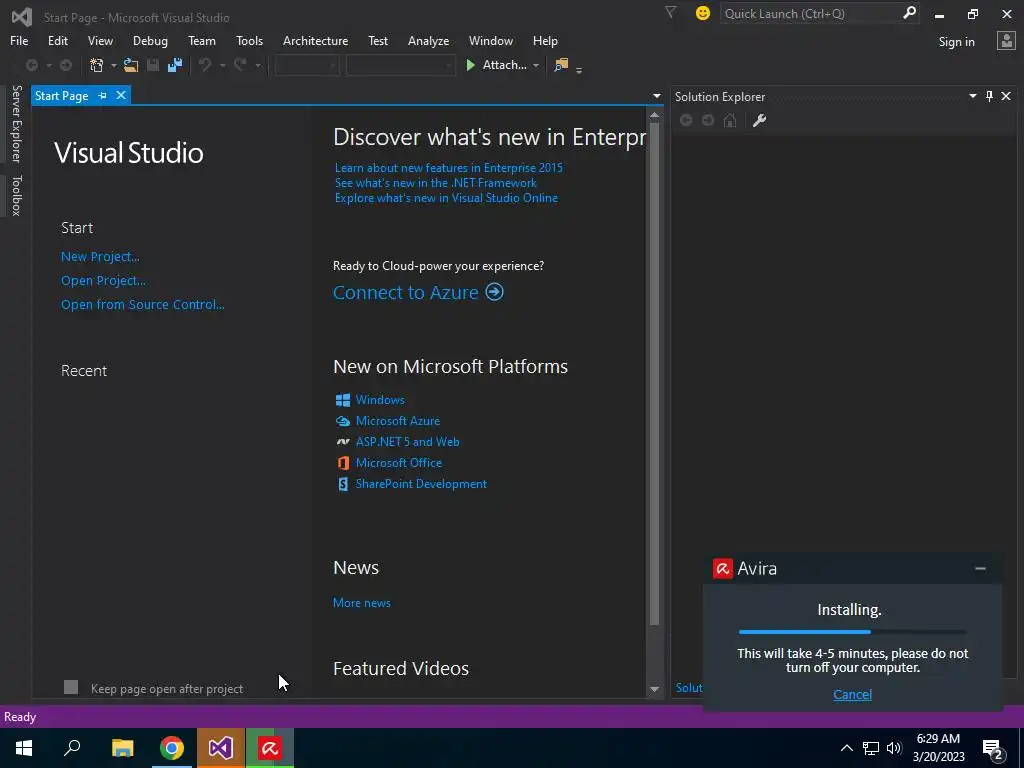Screen dimensions: 1024x768
Task: Minimize the Avira install popup
Action: click(980, 569)
